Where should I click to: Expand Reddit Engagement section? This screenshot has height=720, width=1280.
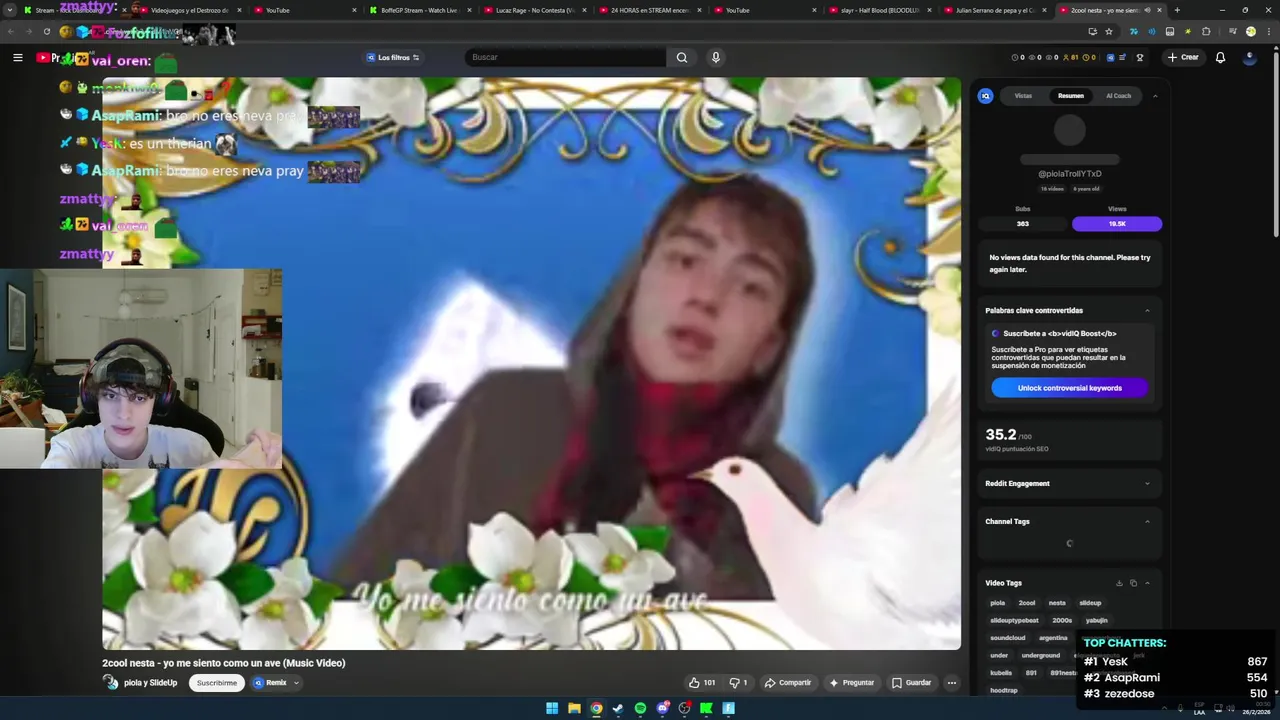click(1147, 484)
